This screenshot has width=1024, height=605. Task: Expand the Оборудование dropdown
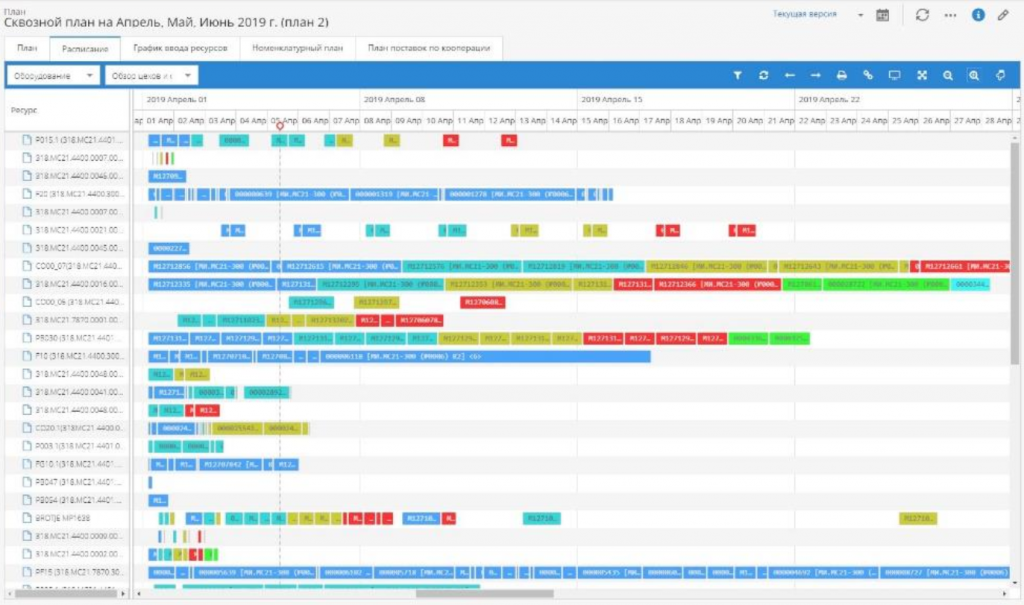point(53,76)
